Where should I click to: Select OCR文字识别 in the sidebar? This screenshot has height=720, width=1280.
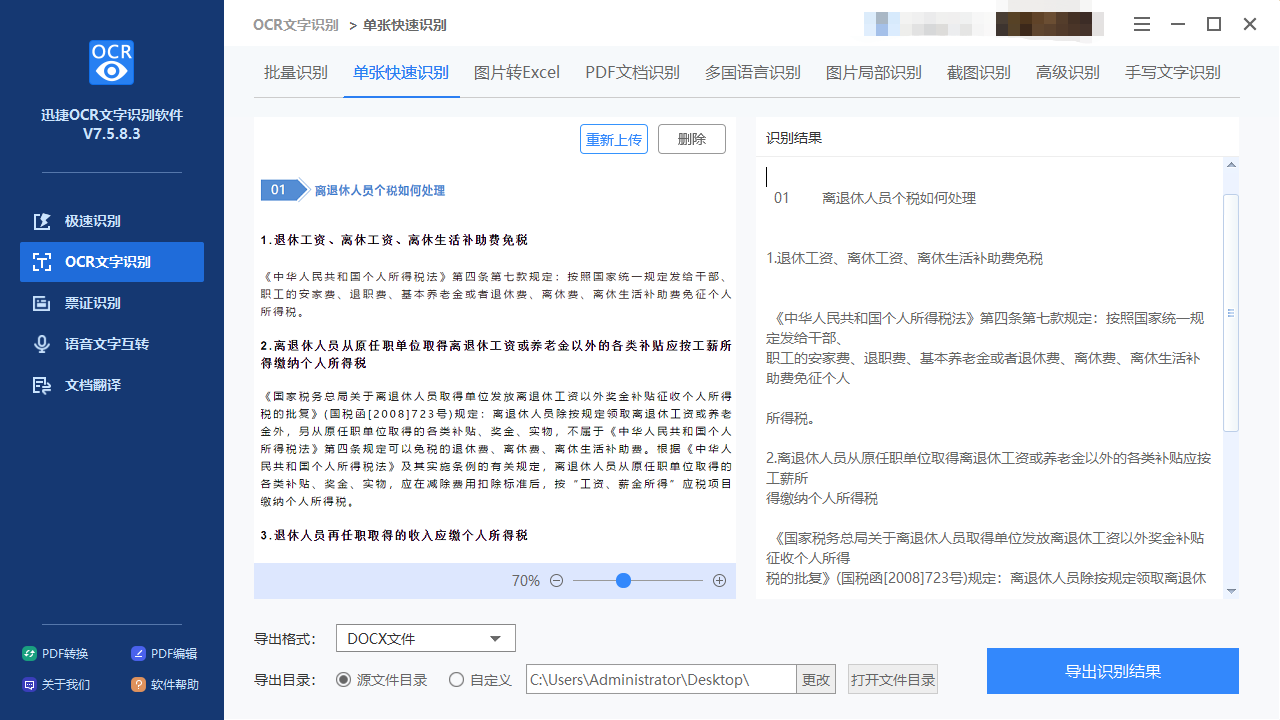click(x=112, y=262)
